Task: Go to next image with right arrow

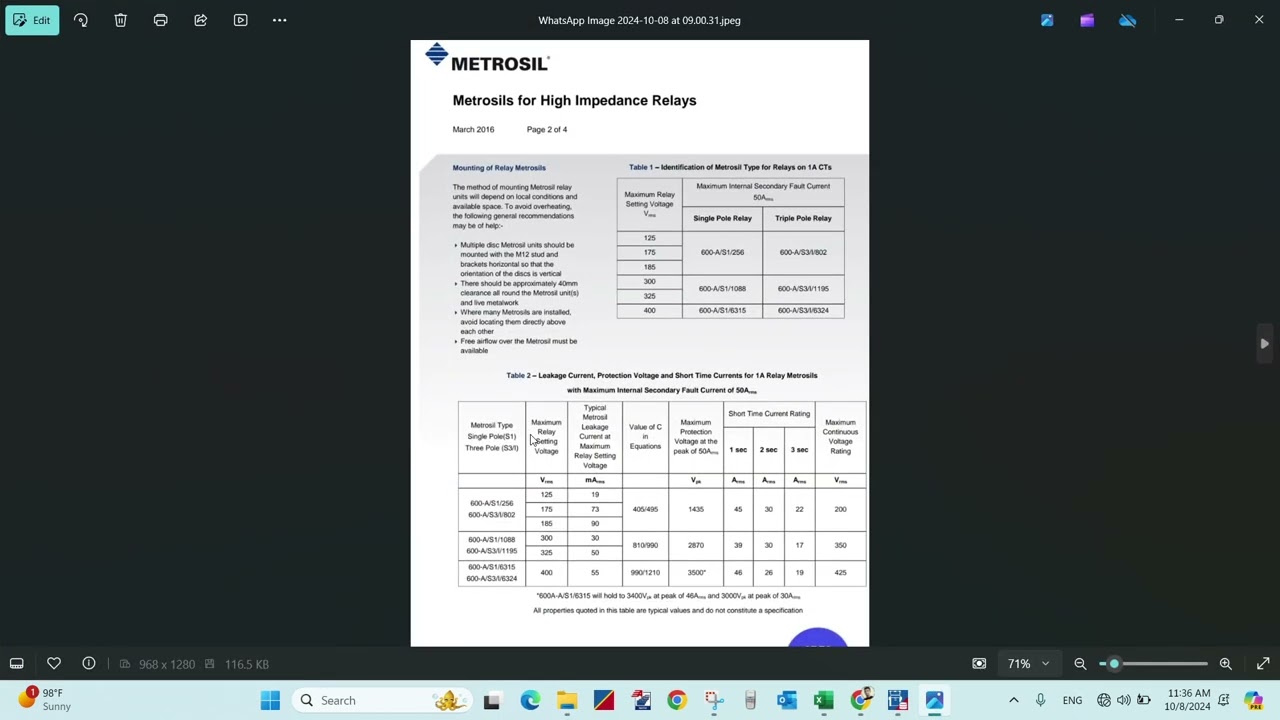Action: pos(1264,344)
